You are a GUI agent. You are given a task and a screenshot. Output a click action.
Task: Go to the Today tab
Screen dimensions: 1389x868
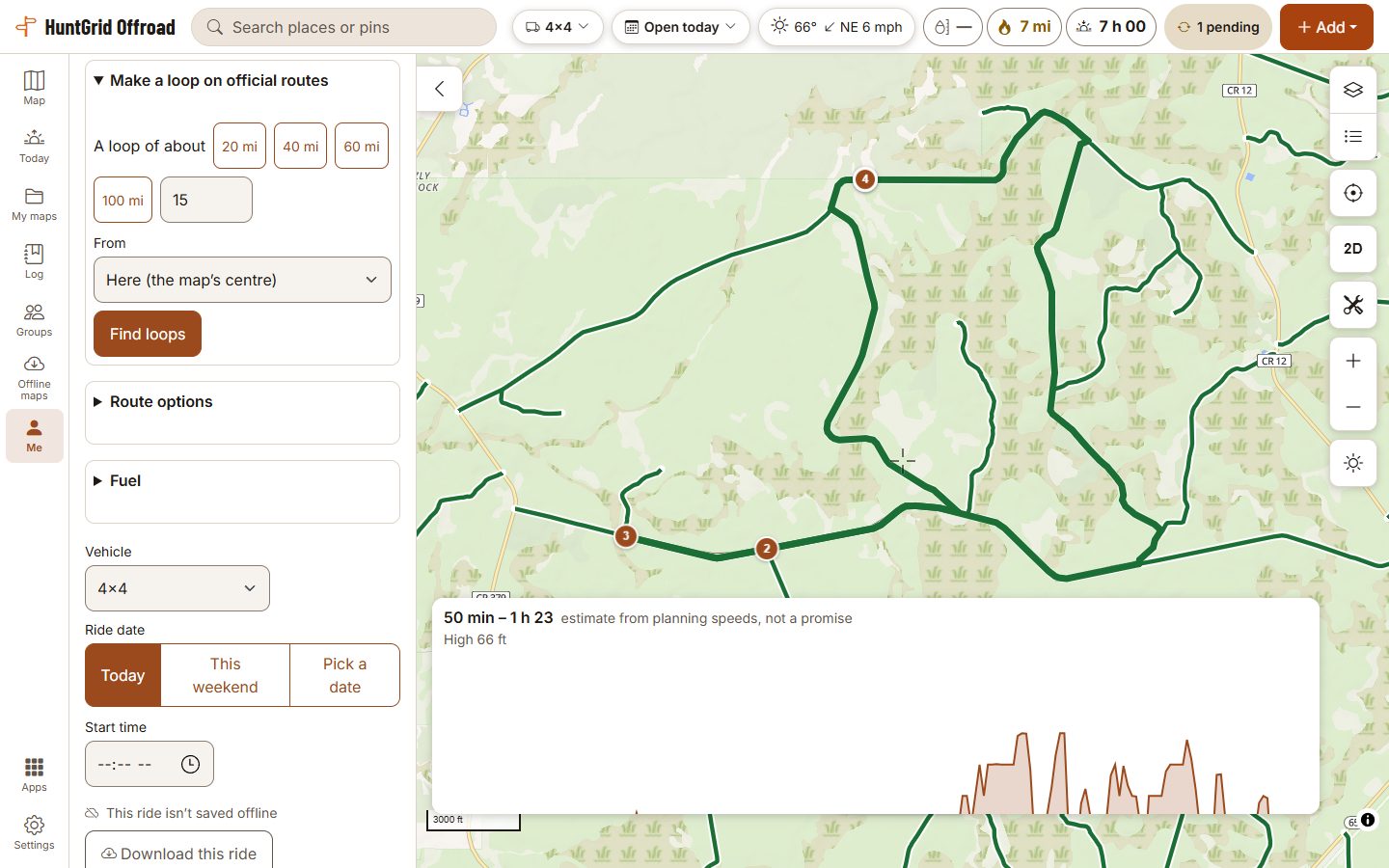(x=34, y=146)
